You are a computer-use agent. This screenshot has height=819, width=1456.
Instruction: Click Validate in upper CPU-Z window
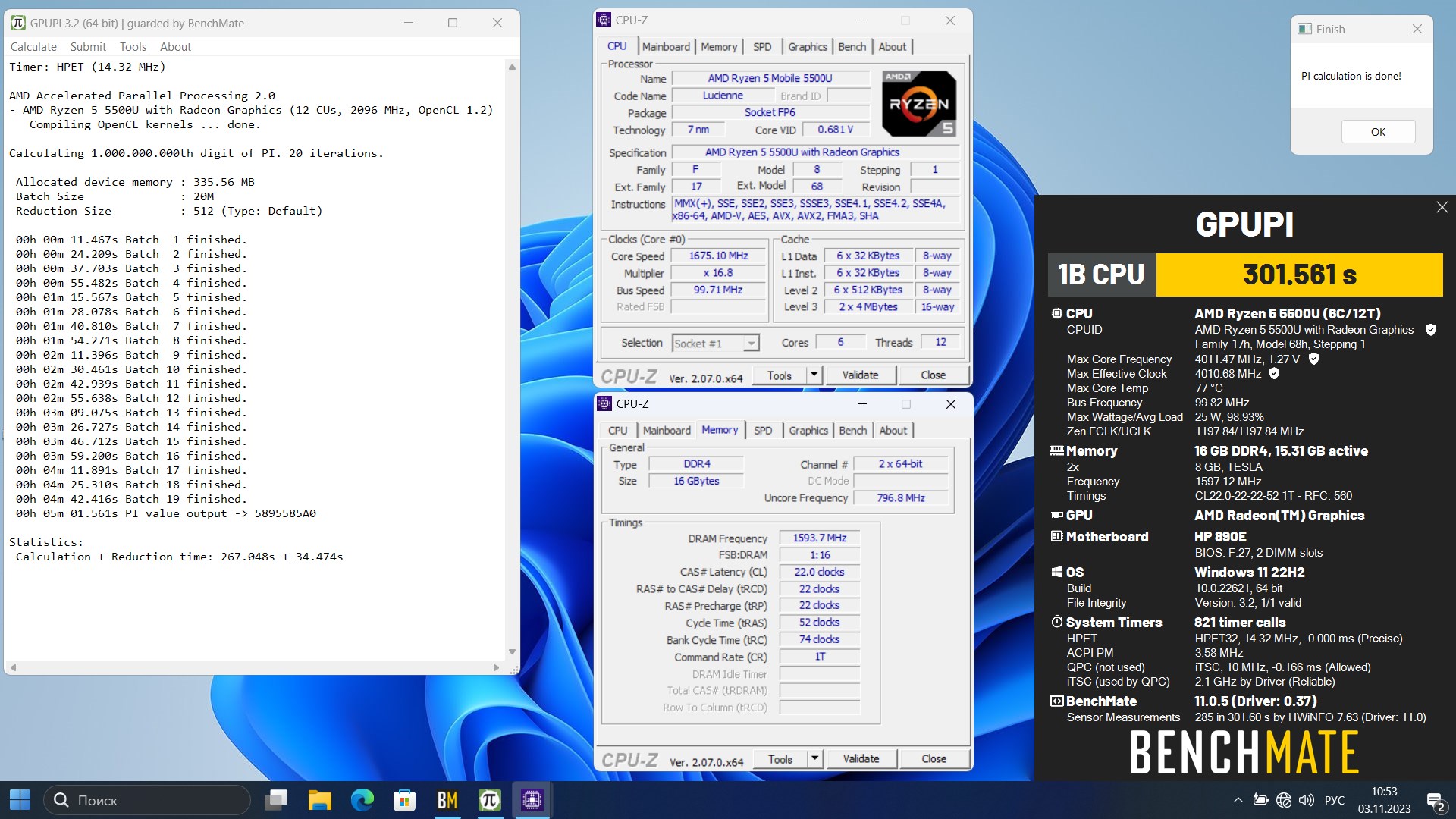pyautogui.click(x=860, y=375)
